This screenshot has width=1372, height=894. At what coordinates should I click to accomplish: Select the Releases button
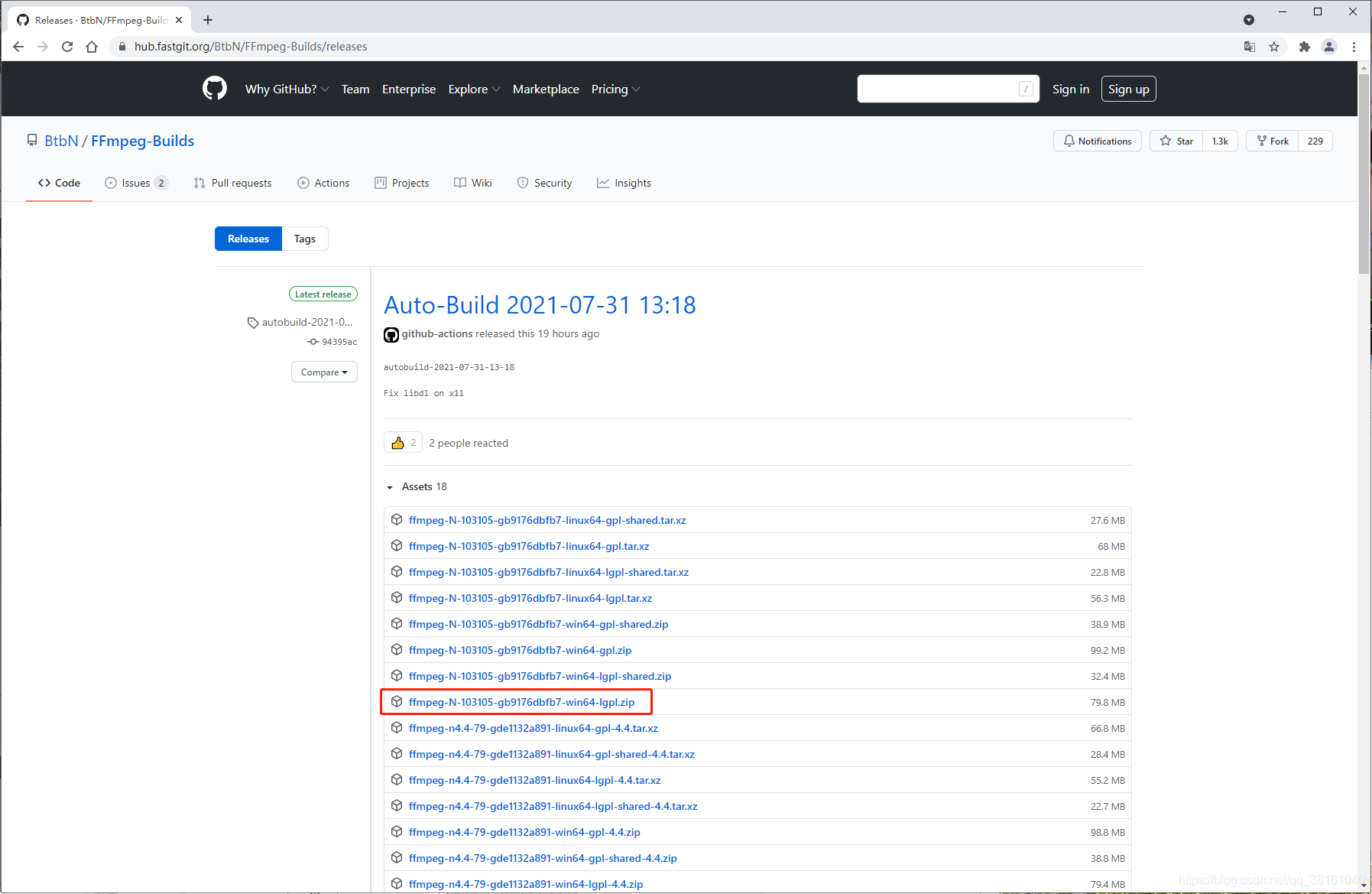[248, 239]
